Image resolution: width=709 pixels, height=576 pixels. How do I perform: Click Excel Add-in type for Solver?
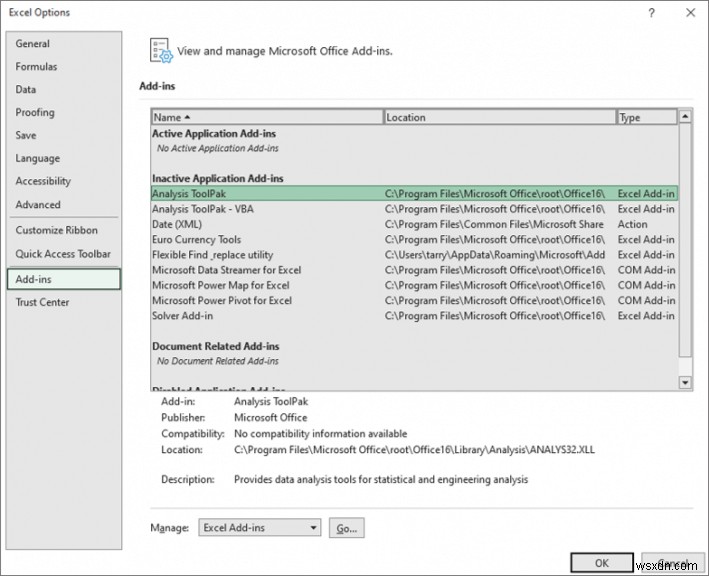point(646,316)
